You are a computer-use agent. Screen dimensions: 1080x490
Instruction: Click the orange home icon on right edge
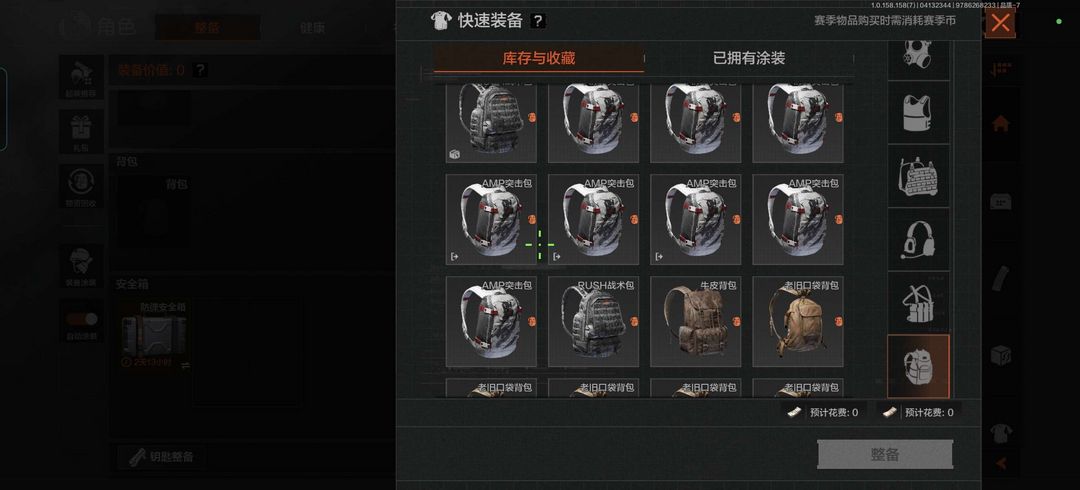pyautogui.click(x=1000, y=124)
